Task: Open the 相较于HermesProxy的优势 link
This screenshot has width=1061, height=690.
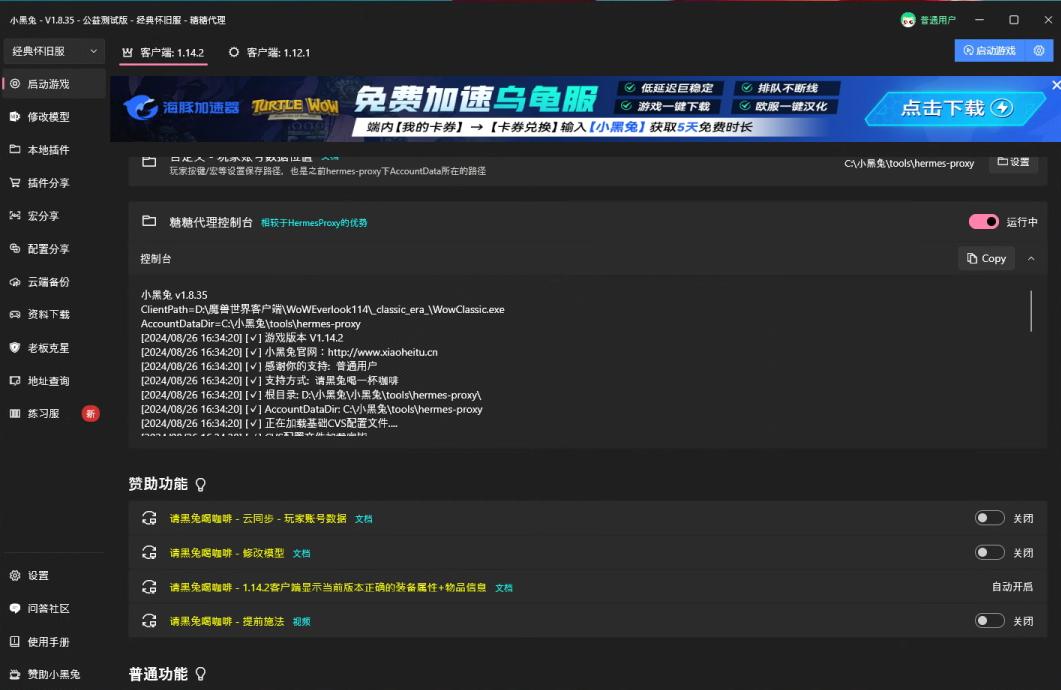Action: [314, 223]
